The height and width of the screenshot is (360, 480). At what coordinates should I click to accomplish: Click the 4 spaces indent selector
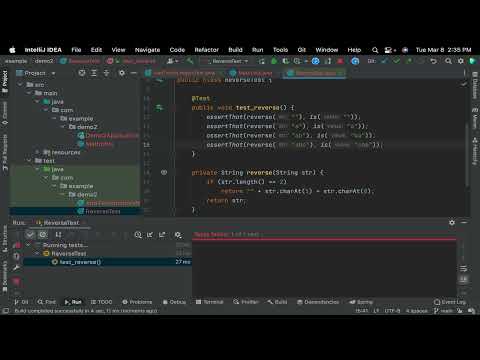click(x=417, y=311)
